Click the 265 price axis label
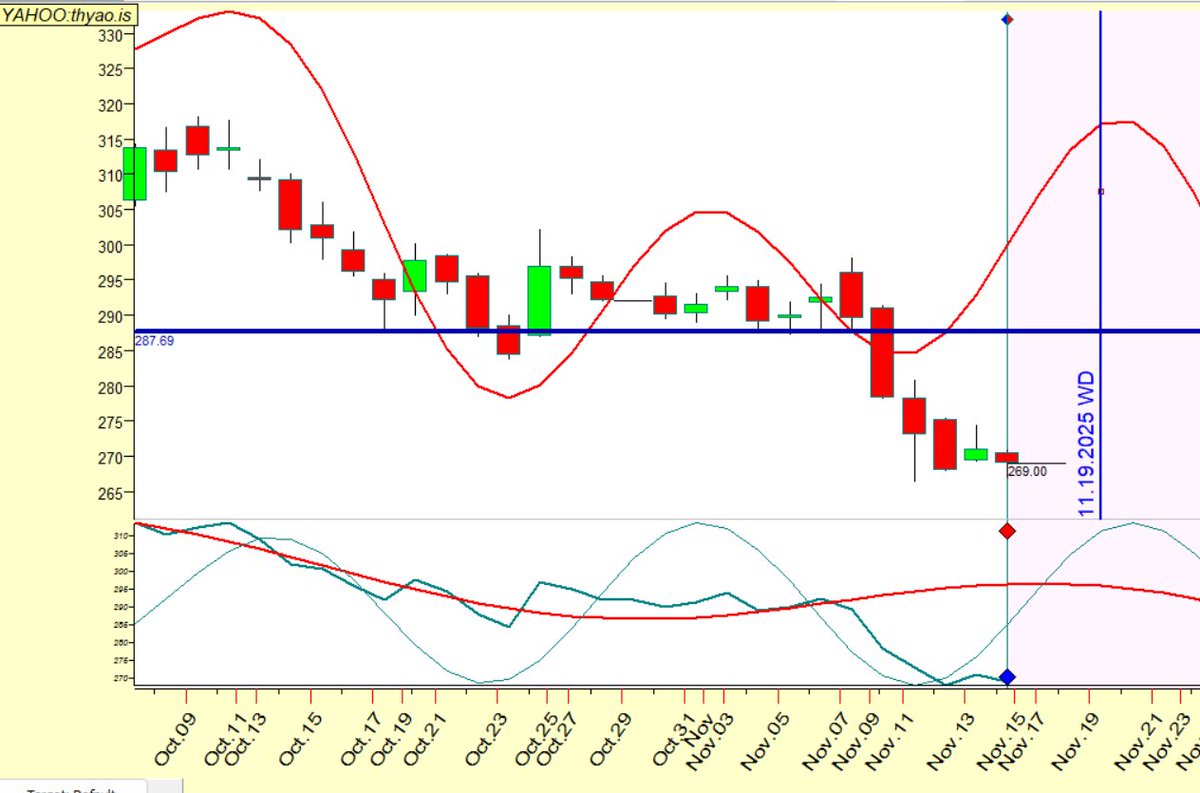The width and height of the screenshot is (1200, 793). [x=108, y=493]
